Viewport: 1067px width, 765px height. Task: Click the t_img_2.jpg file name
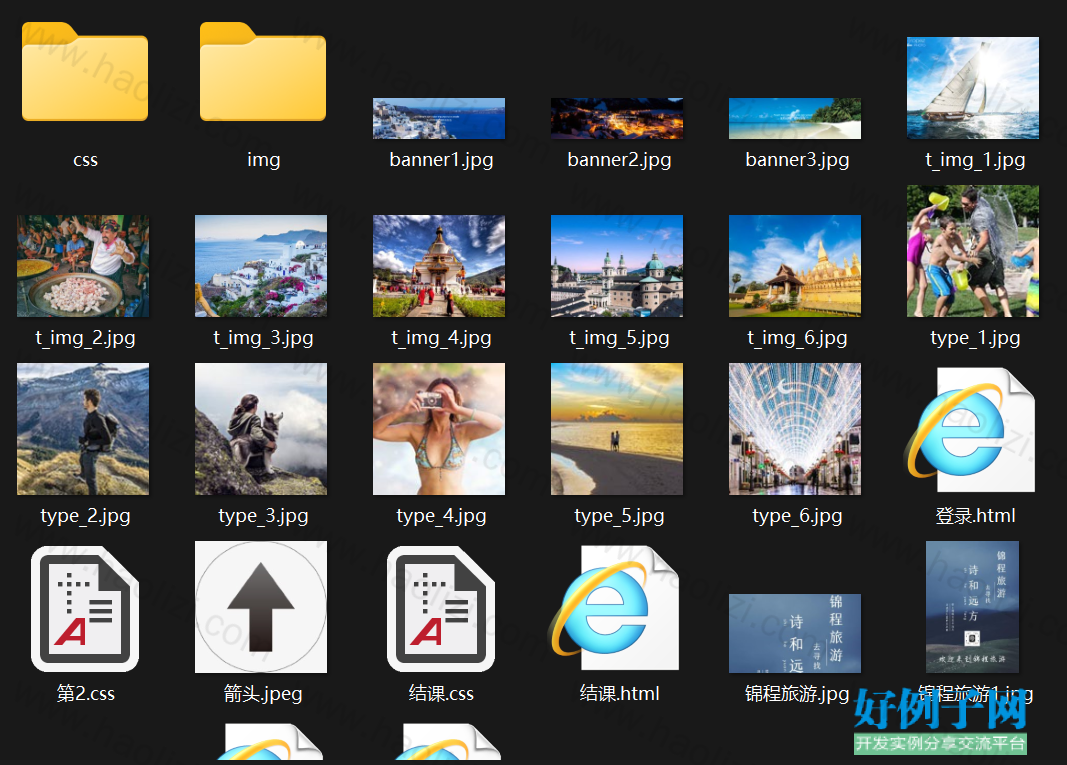85,338
